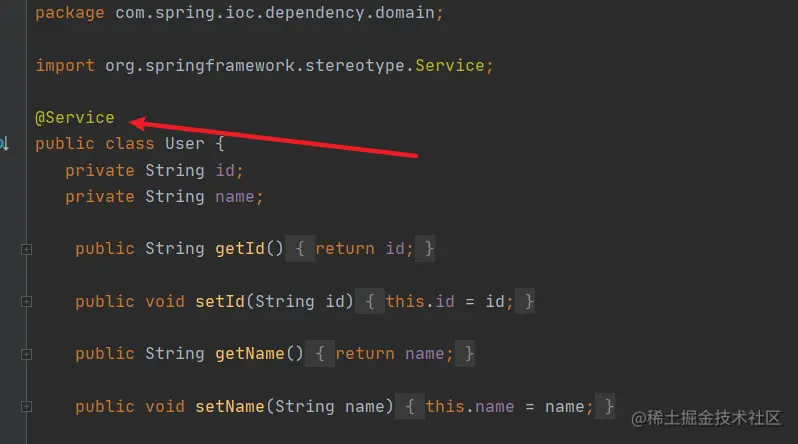Click the setName method name

230,406
